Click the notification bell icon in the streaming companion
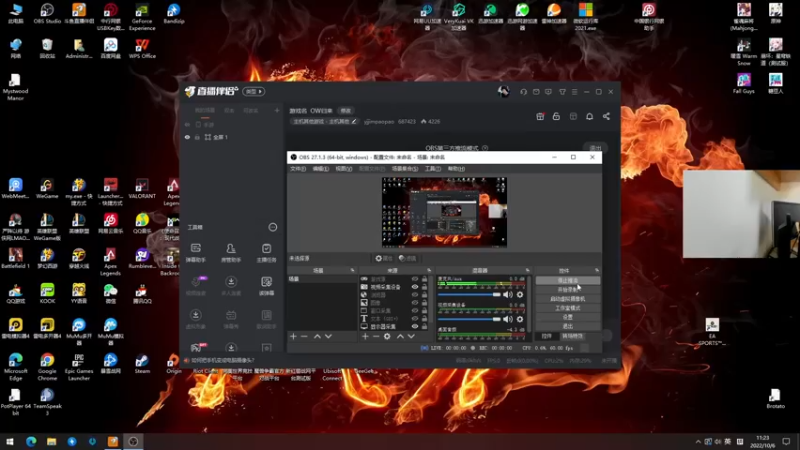The width and height of the screenshot is (800, 450). [x=590, y=116]
